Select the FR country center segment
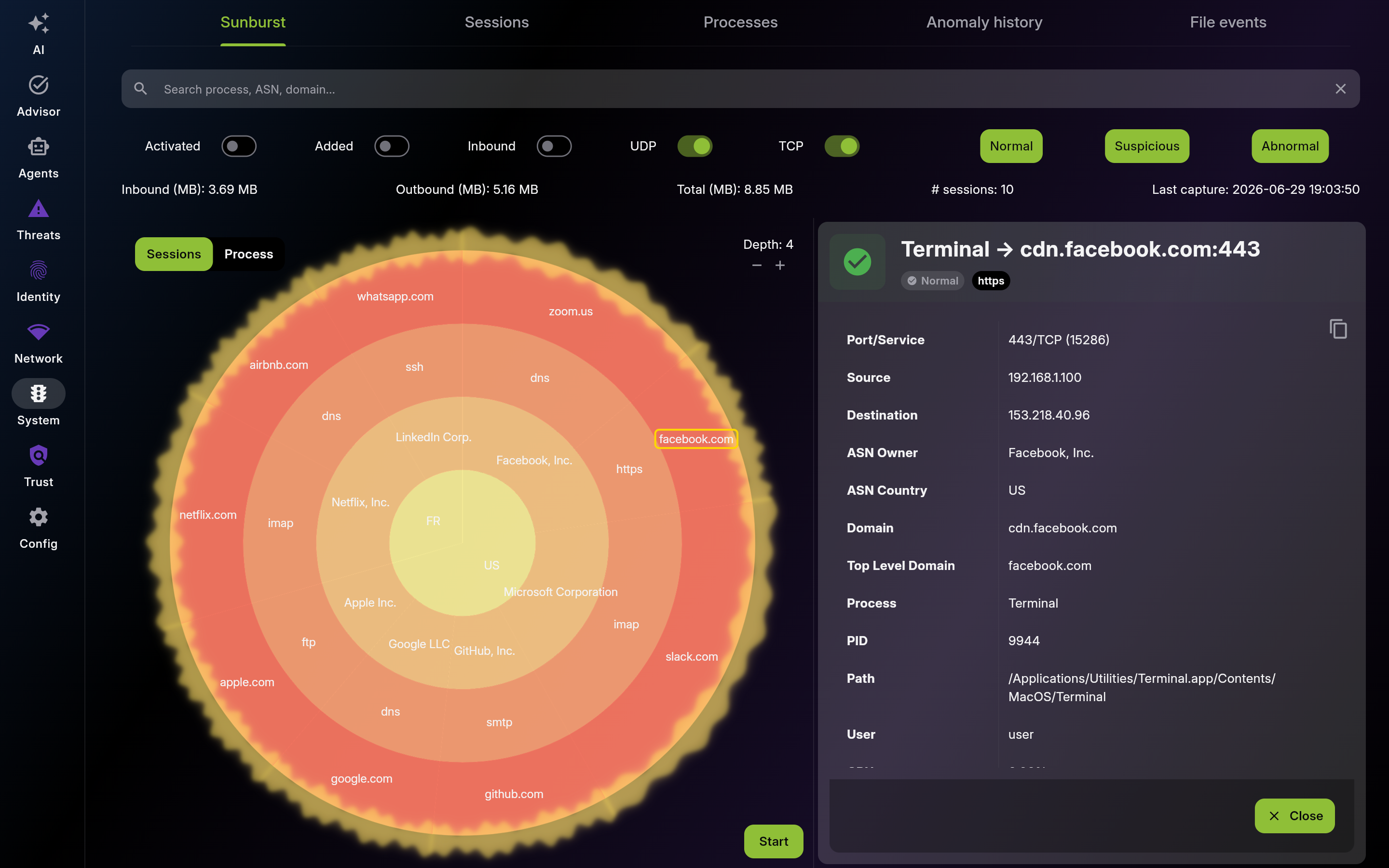The width and height of the screenshot is (1389, 868). tap(433, 521)
